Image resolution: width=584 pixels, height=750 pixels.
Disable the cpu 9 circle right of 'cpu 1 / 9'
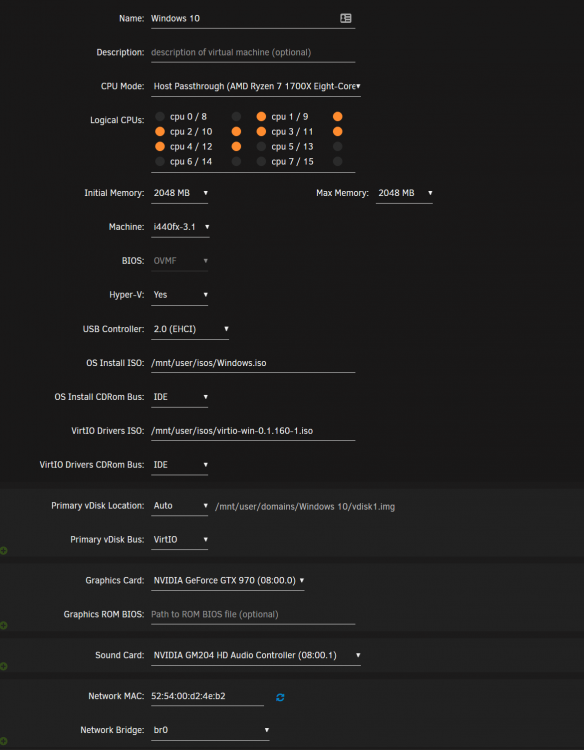point(338,116)
